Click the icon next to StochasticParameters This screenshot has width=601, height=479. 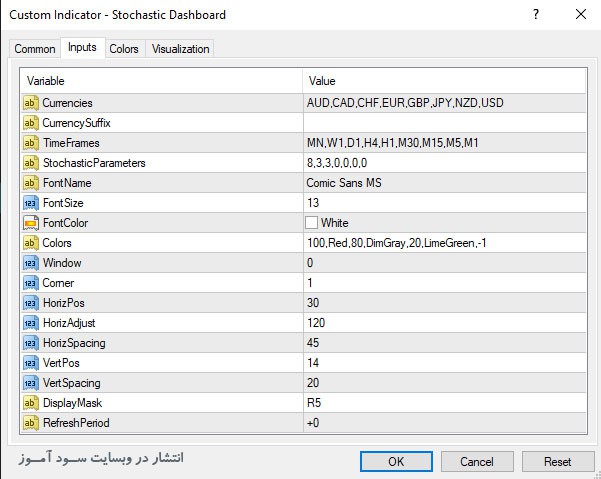coord(30,163)
